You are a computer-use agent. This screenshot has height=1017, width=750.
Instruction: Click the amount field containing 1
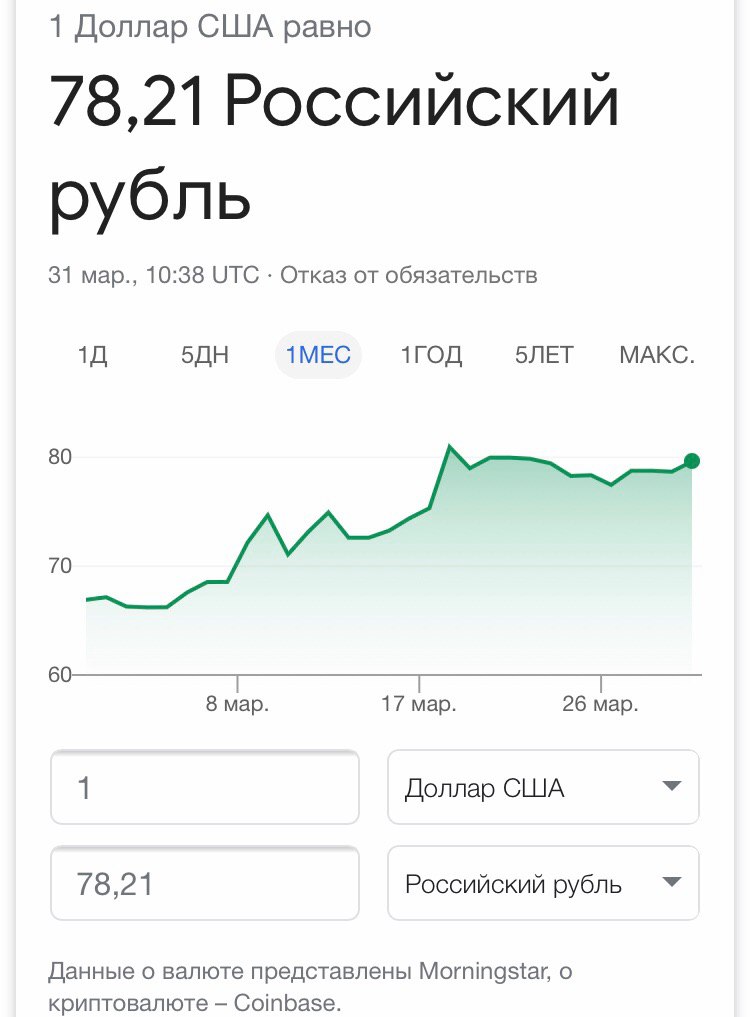(205, 788)
